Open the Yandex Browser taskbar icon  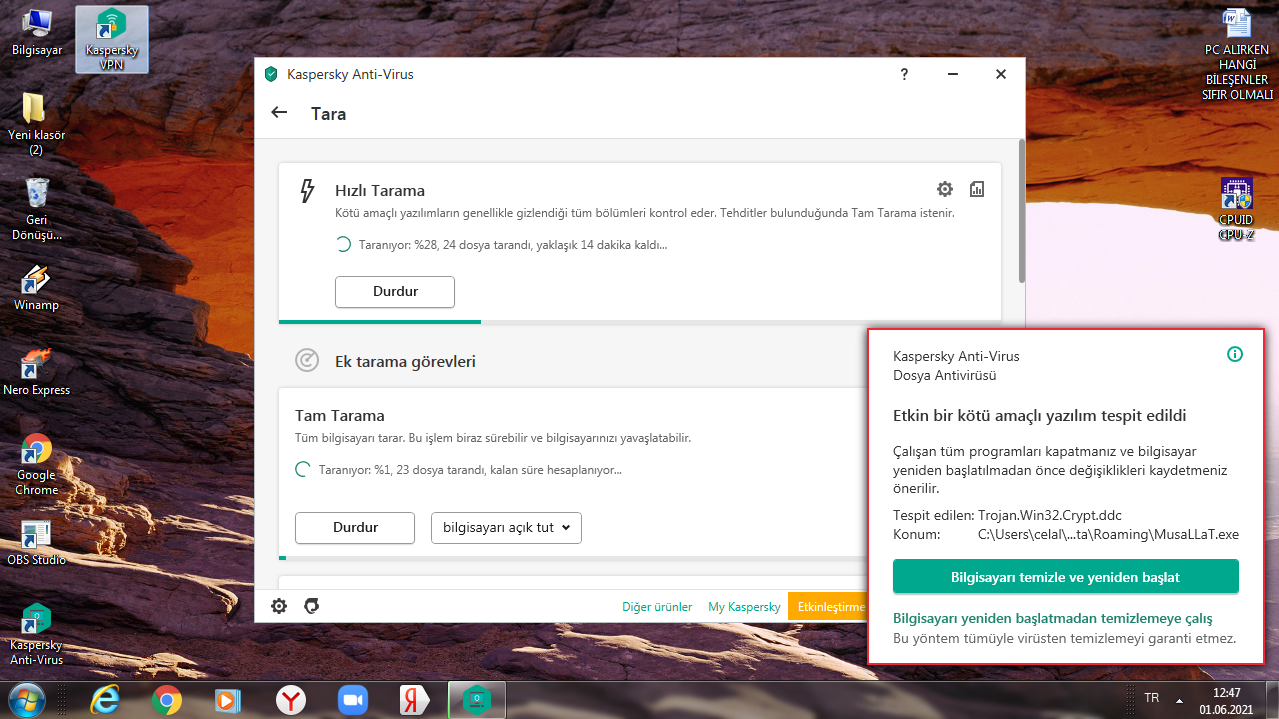(x=290, y=700)
